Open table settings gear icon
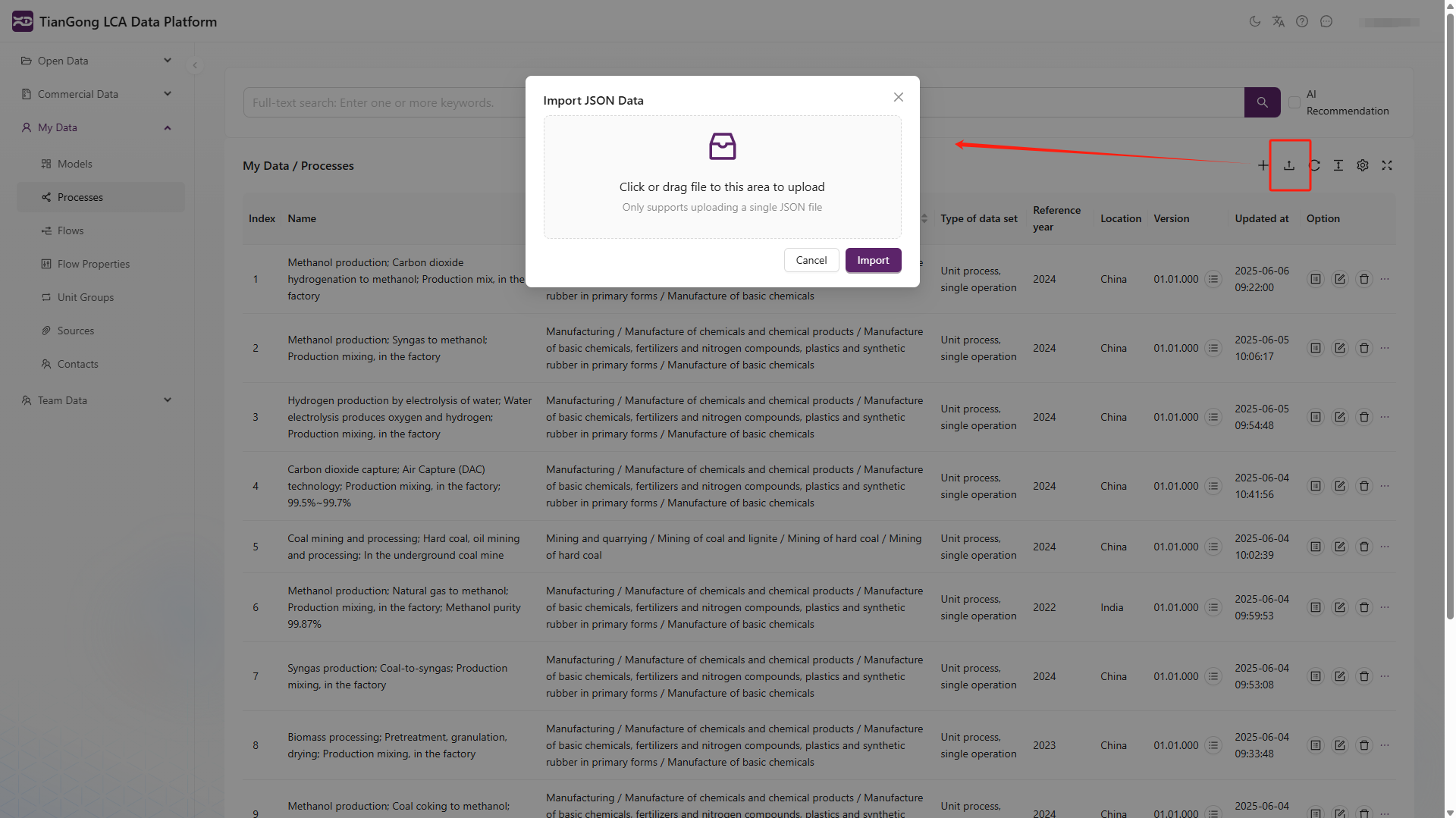The image size is (1456, 818). pos(1363,165)
